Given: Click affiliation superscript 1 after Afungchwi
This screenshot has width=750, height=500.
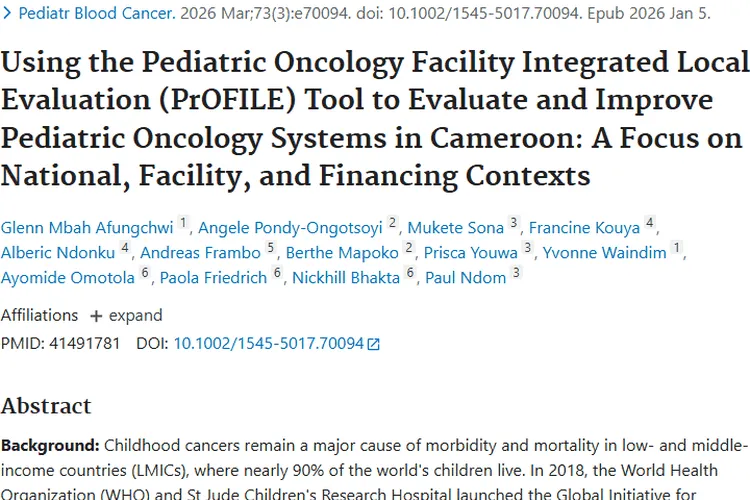Looking at the screenshot, I should [183, 223].
